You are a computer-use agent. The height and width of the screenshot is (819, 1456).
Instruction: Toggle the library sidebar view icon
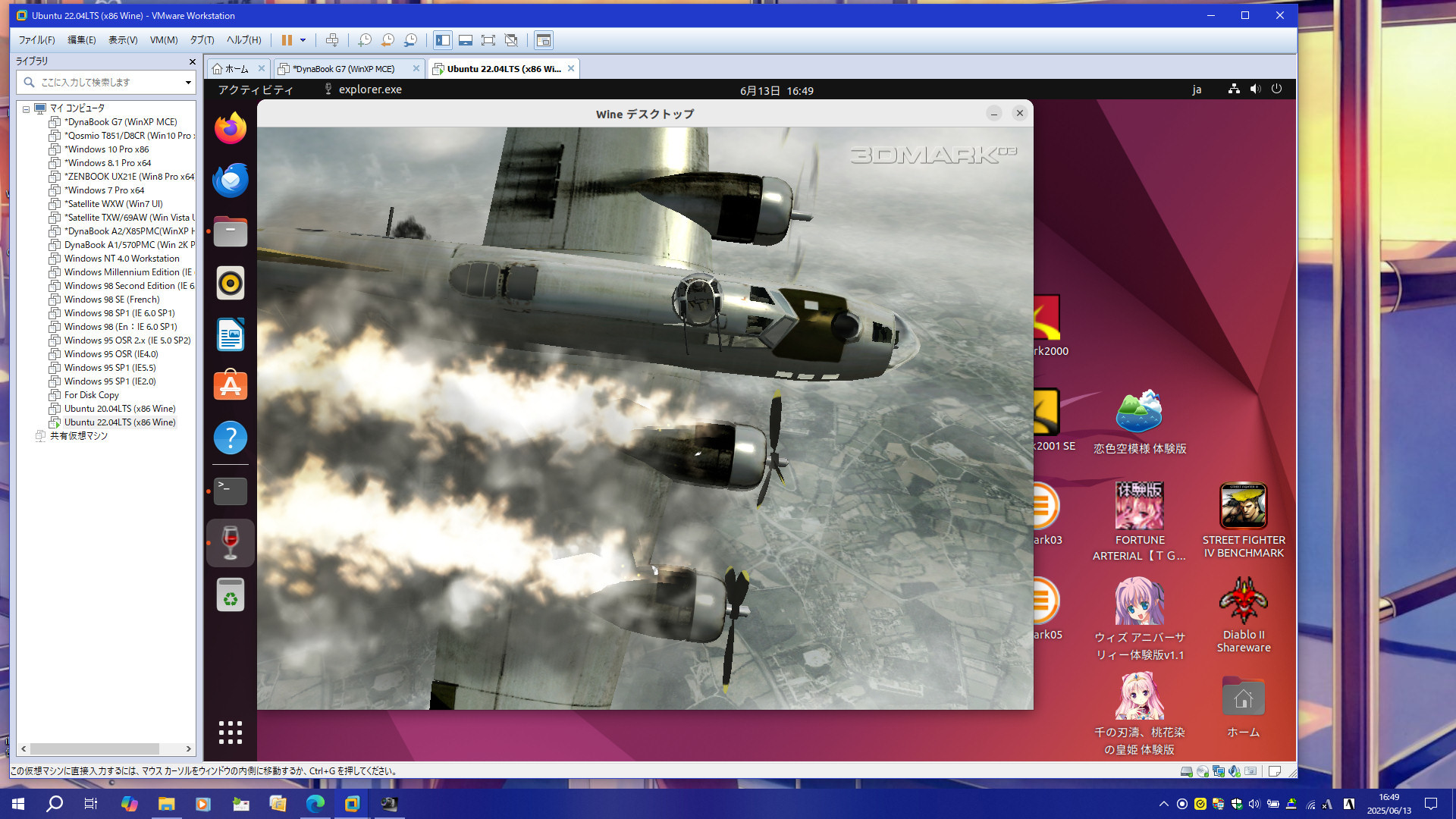point(443,40)
